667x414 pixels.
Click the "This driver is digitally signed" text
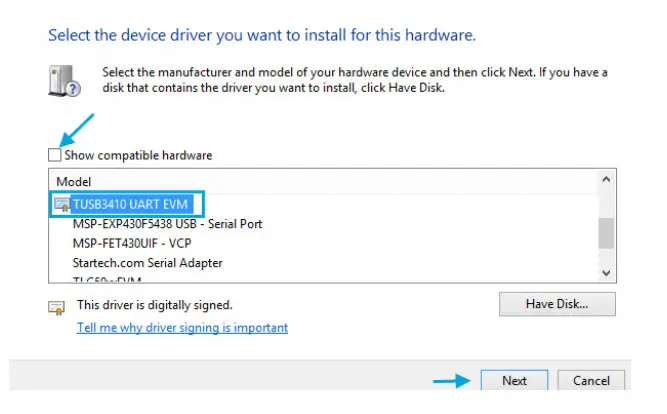click(x=155, y=304)
